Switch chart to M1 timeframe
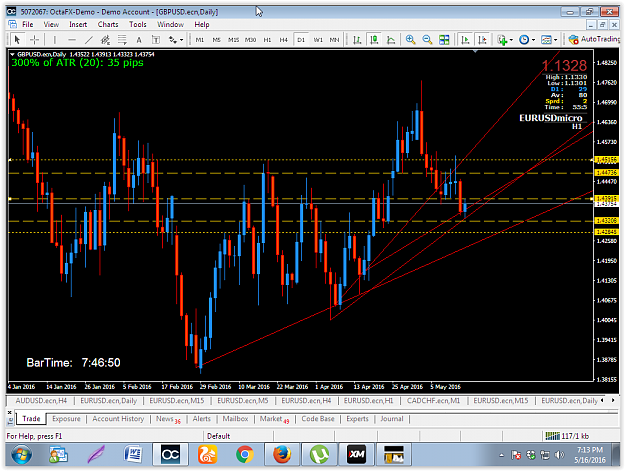The width and height of the screenshot is (625, 471). tap(200, 39)
